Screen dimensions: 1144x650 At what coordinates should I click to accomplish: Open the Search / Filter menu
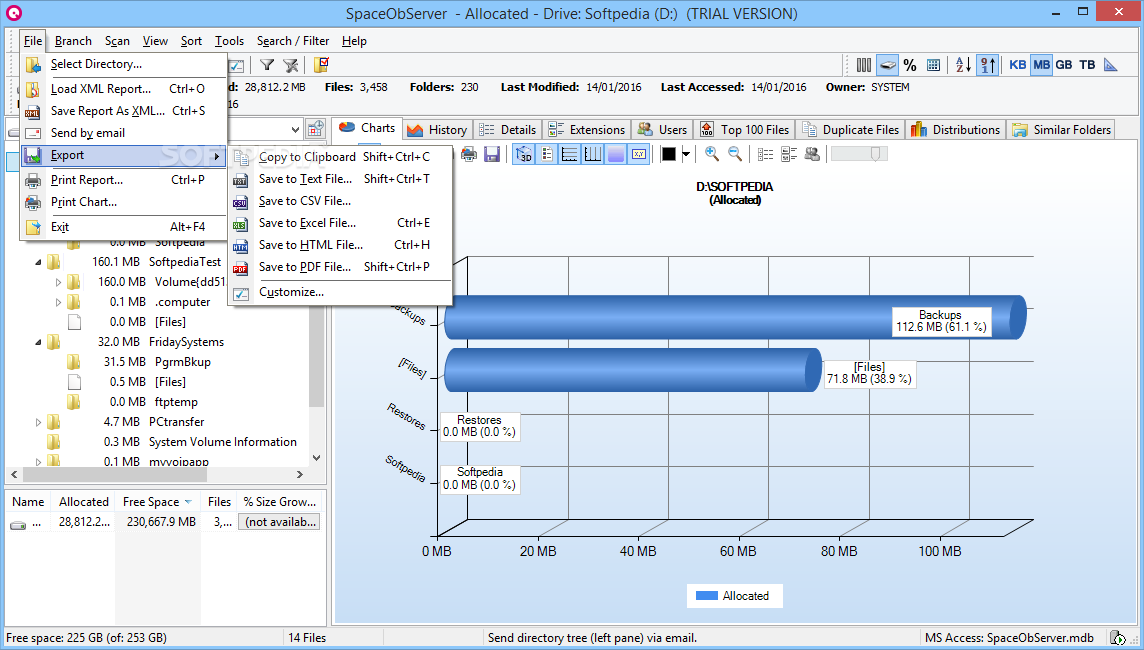click(x=293, y=41)
